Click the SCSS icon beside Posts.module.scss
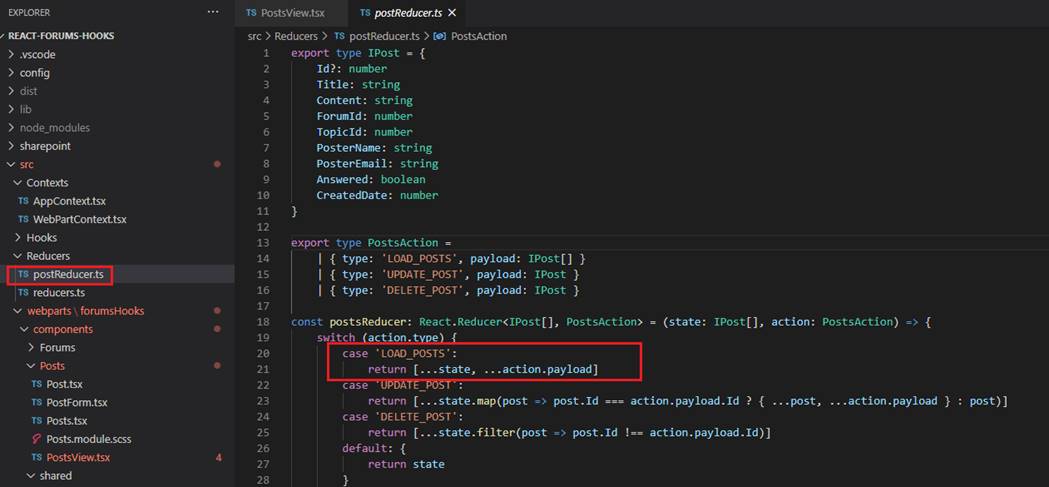1049x487 pixels. pos(37,439)
